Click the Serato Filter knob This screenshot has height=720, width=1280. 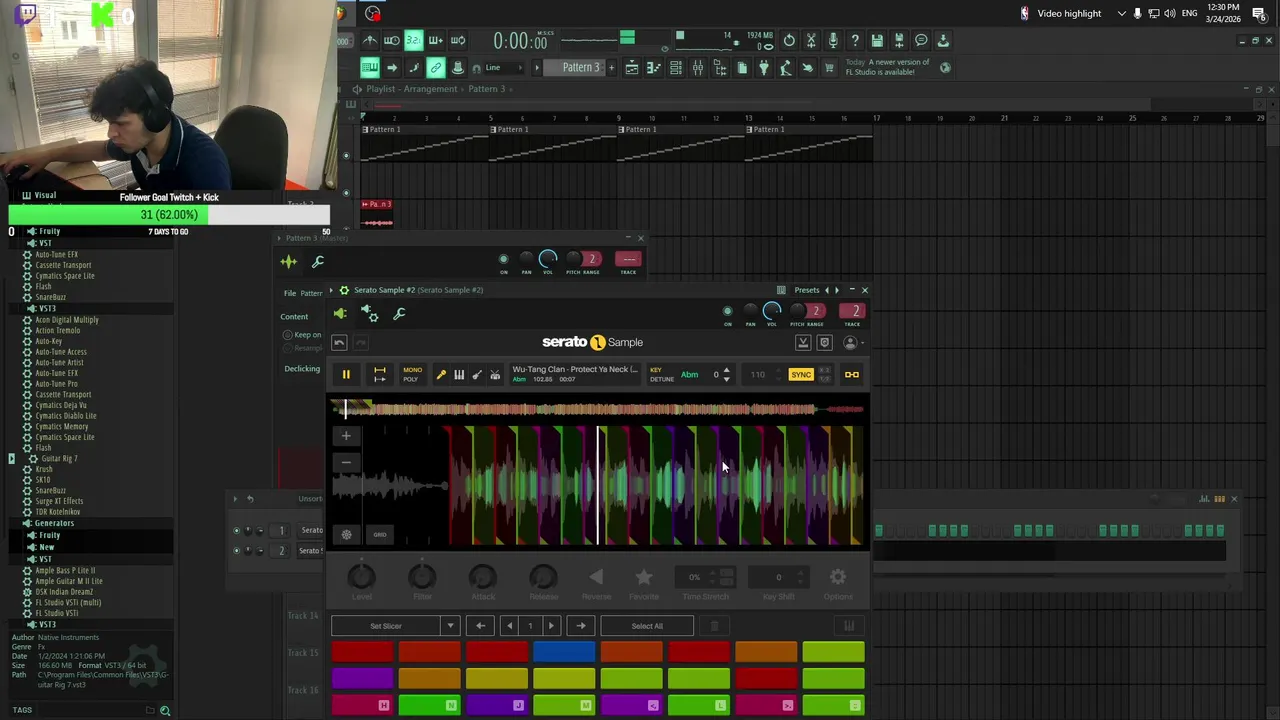click(x=422, y=577)
